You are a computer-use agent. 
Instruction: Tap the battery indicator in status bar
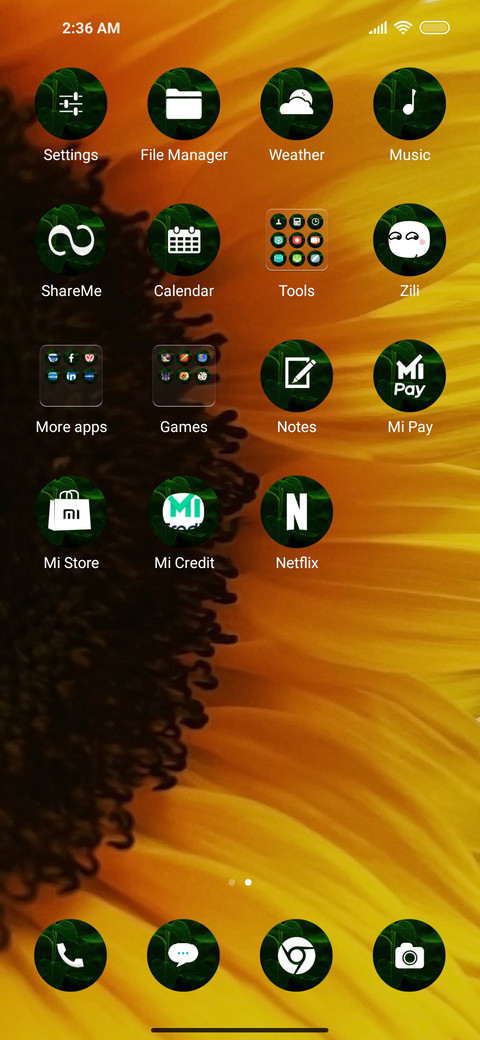435,28
